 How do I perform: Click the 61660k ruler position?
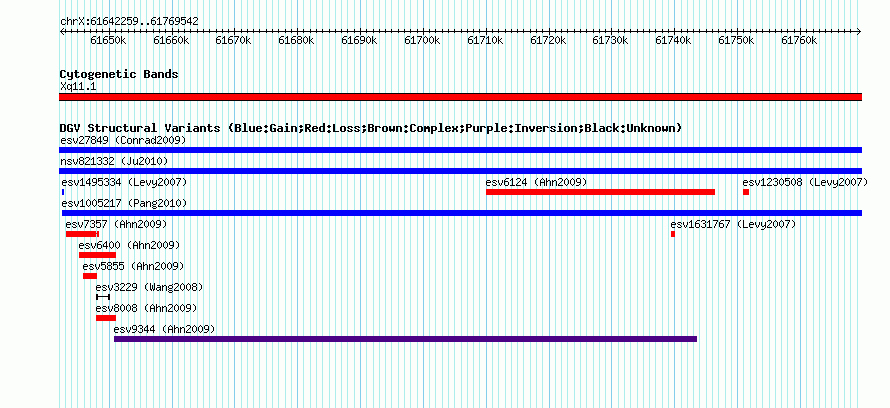(171, 40)
